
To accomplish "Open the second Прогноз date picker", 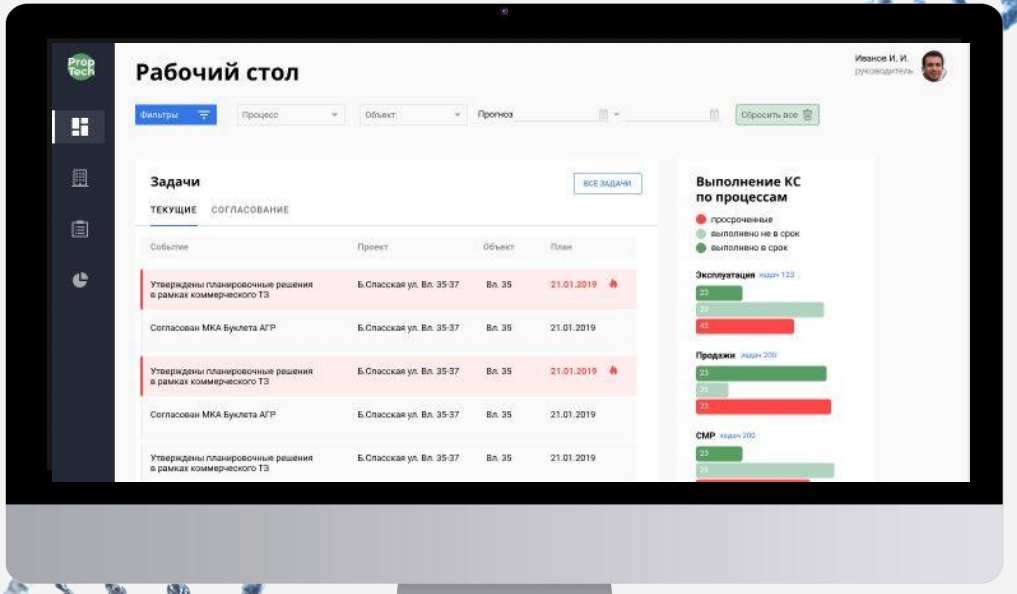I will pos(714,115).
